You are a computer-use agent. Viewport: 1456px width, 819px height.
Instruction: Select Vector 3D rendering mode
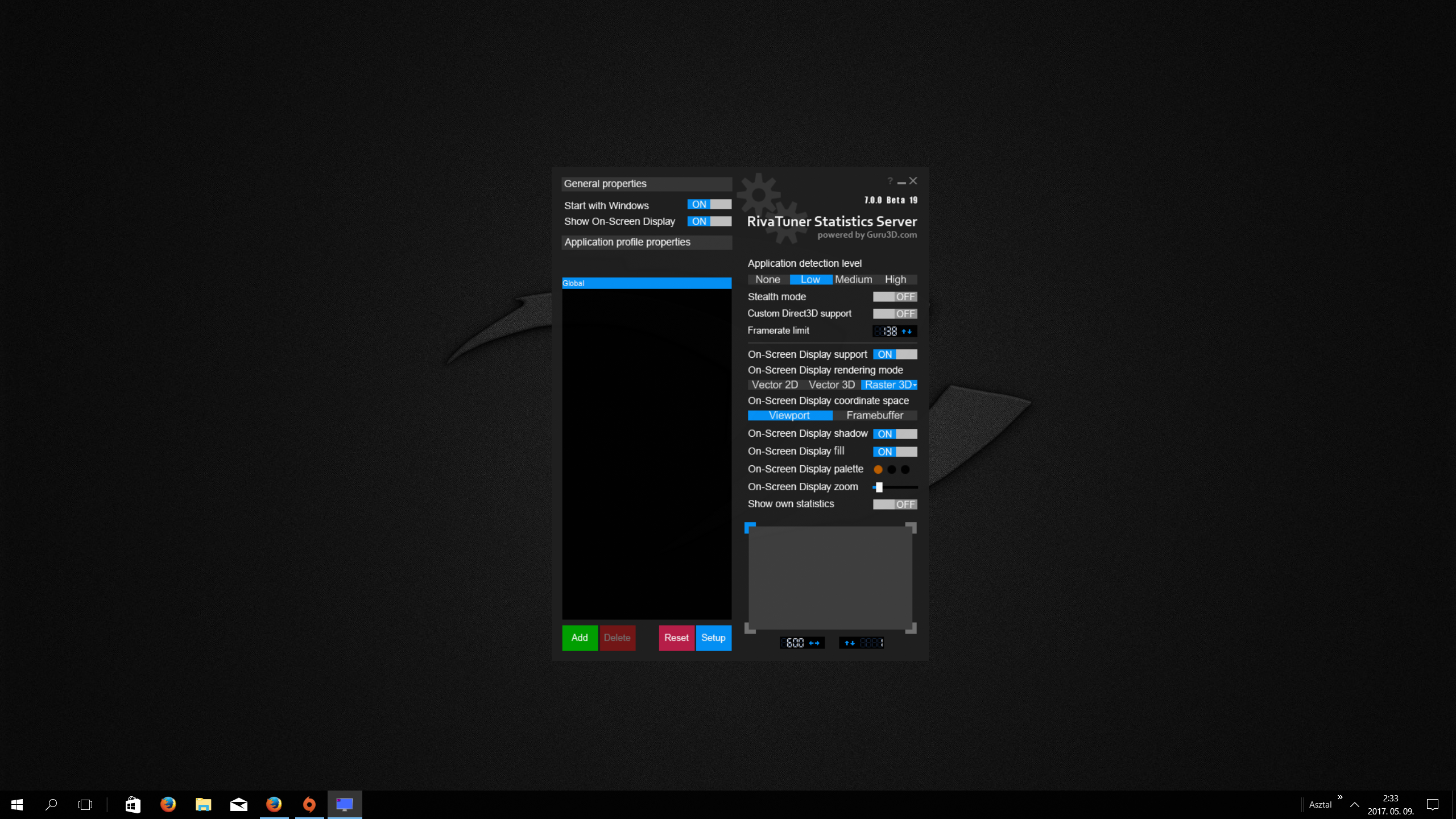[x=832, y=385]
